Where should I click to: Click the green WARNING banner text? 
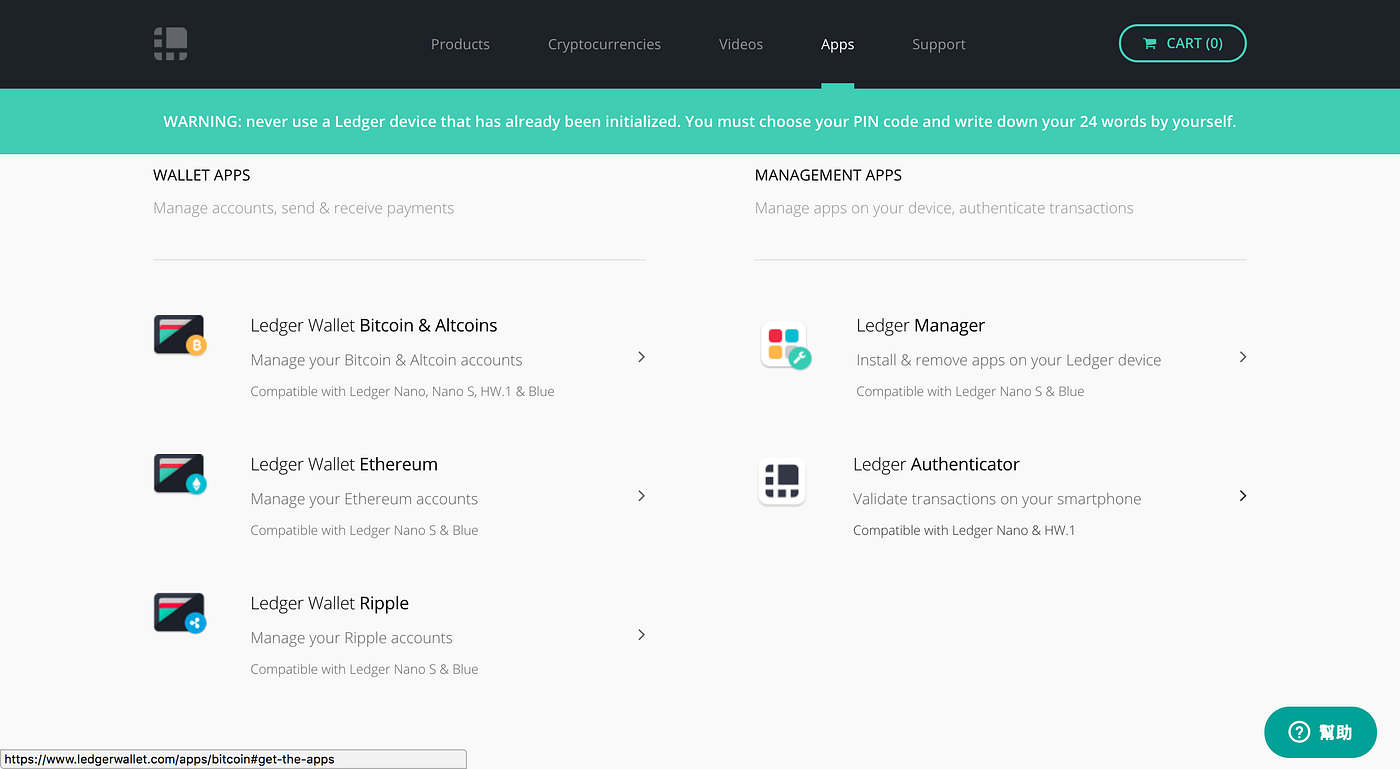(700, 121)
